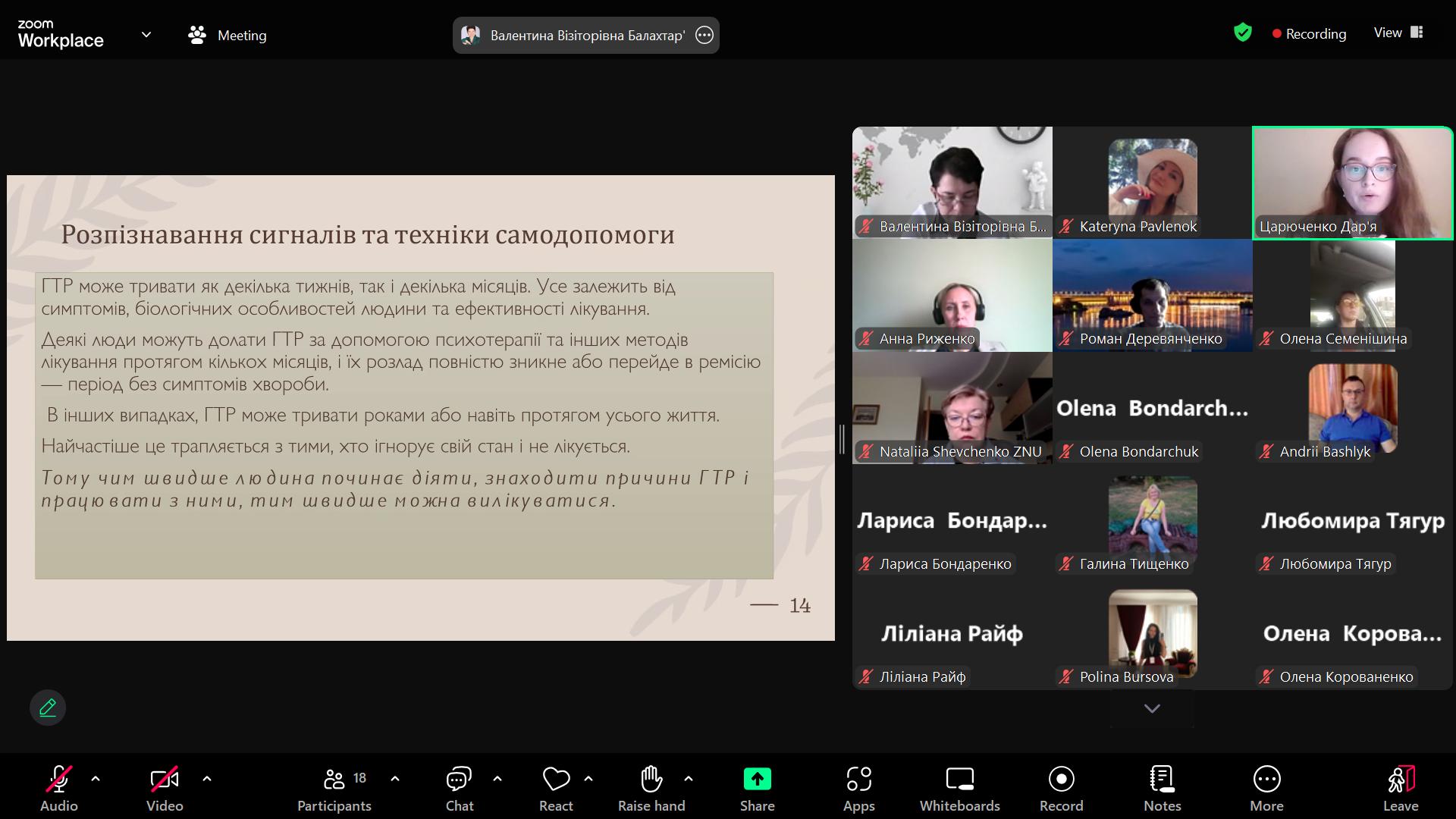Open audio options arrow next to Audio
Image resolution: width=1456 pixels, height=819 pixels.
pos(96,779)
